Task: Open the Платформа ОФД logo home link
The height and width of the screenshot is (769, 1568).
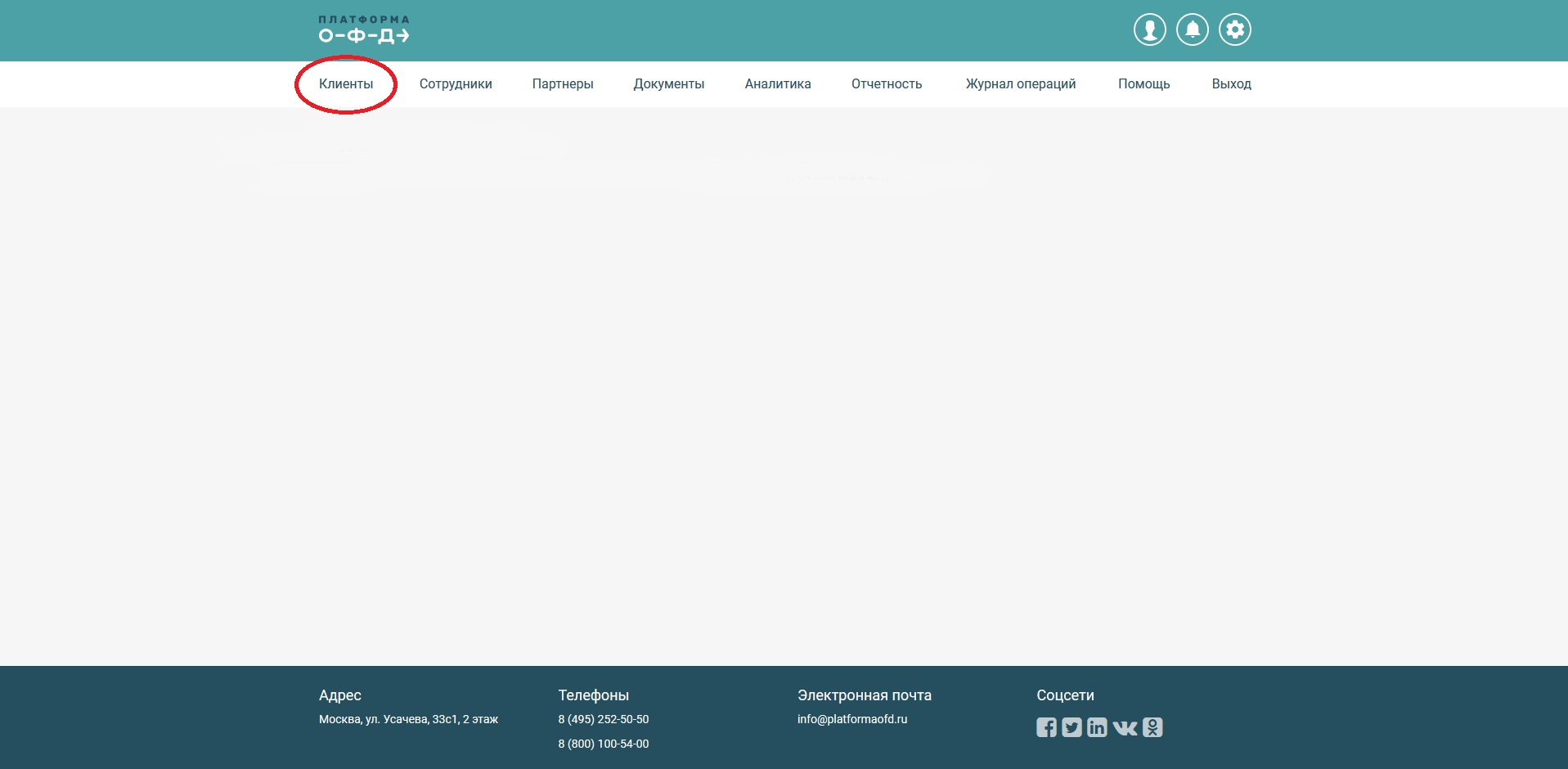Action: click(x=364, y=29)
